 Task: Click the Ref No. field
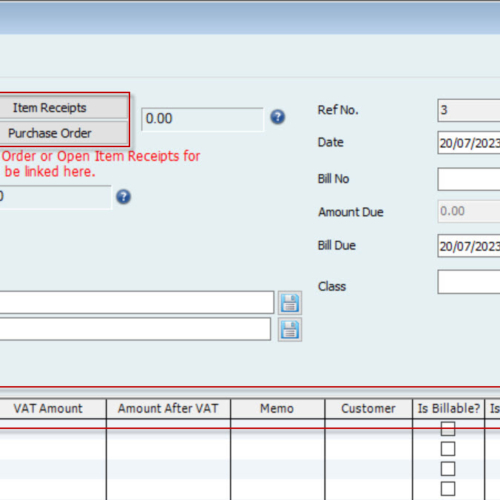(x=469, y=110)
